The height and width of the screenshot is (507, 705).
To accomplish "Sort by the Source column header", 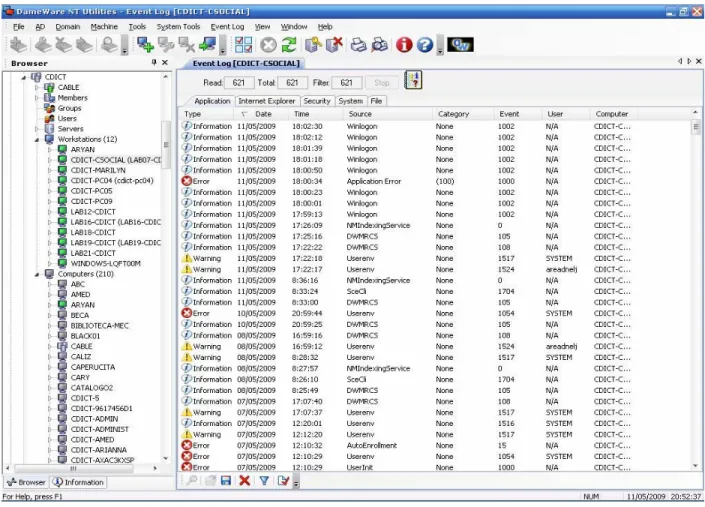I will [388, 114].
